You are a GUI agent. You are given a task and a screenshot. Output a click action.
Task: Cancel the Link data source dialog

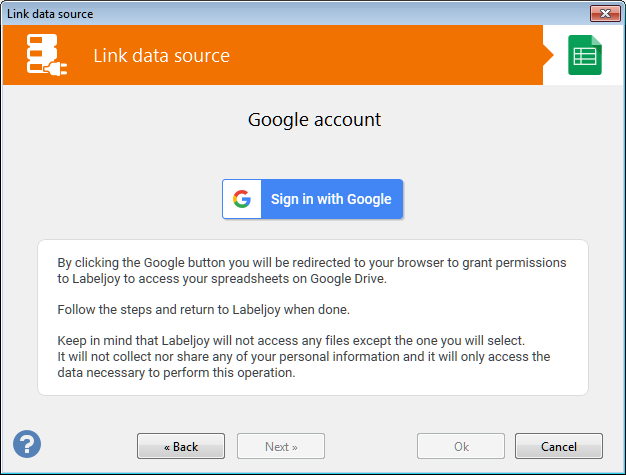point(559,446)
